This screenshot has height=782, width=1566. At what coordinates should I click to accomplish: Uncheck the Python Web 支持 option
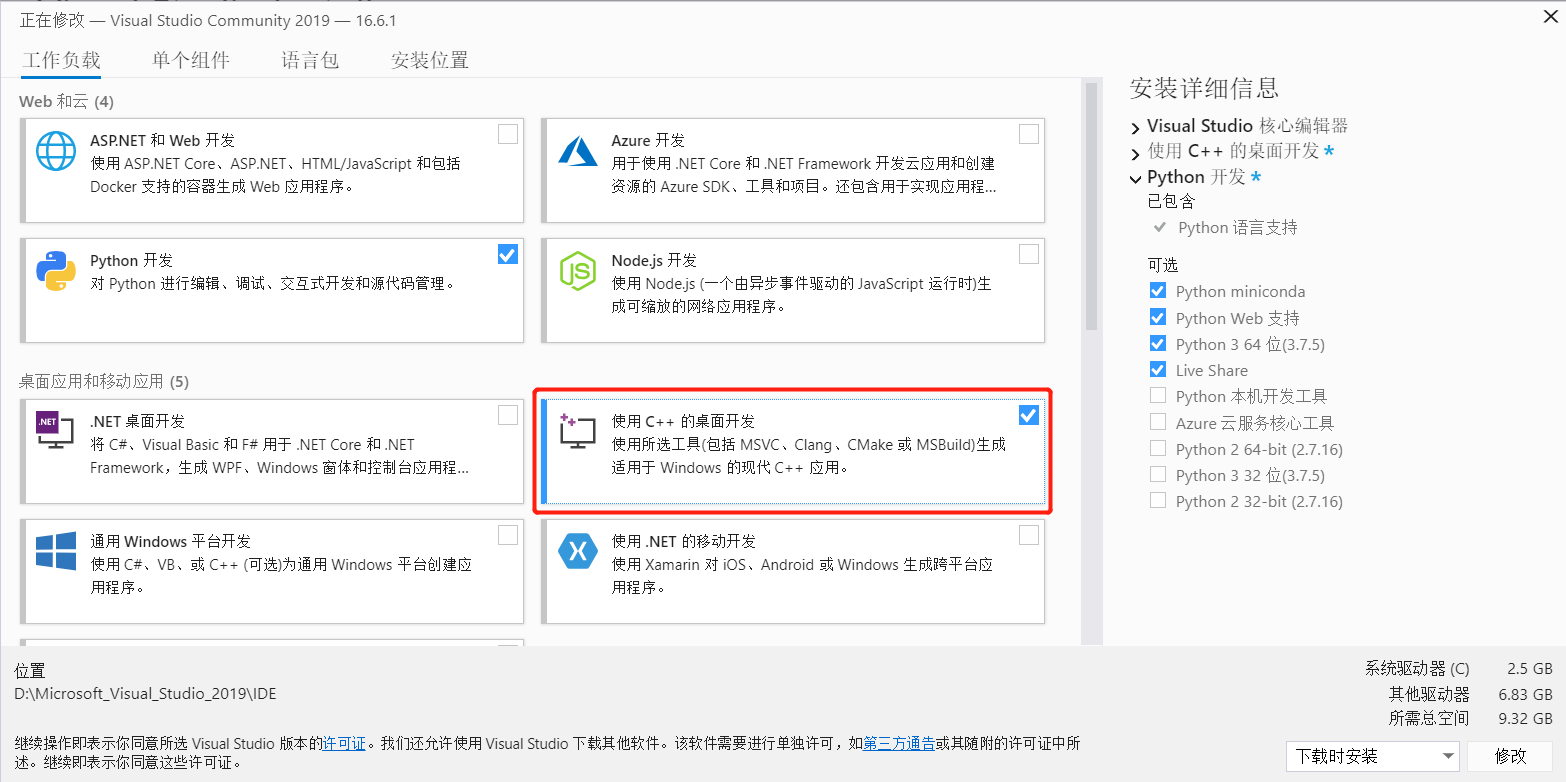1158,317
